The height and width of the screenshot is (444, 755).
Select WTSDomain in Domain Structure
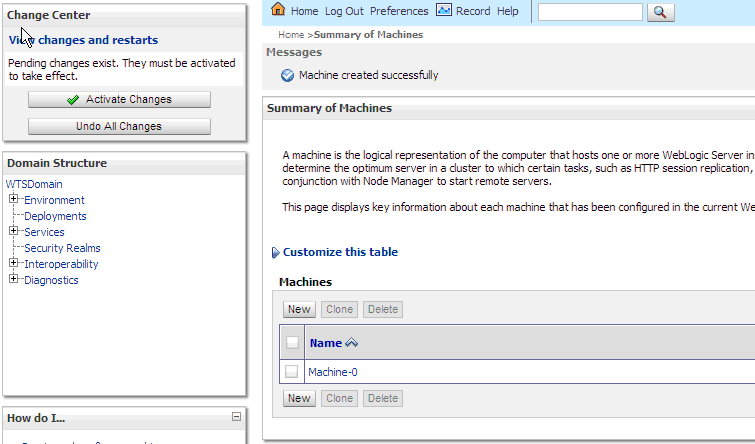point(34,184)
